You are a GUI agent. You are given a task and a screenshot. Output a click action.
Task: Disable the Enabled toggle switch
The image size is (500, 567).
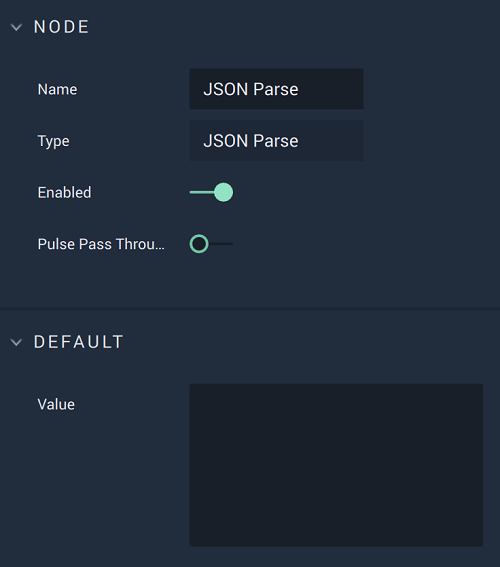211,192
